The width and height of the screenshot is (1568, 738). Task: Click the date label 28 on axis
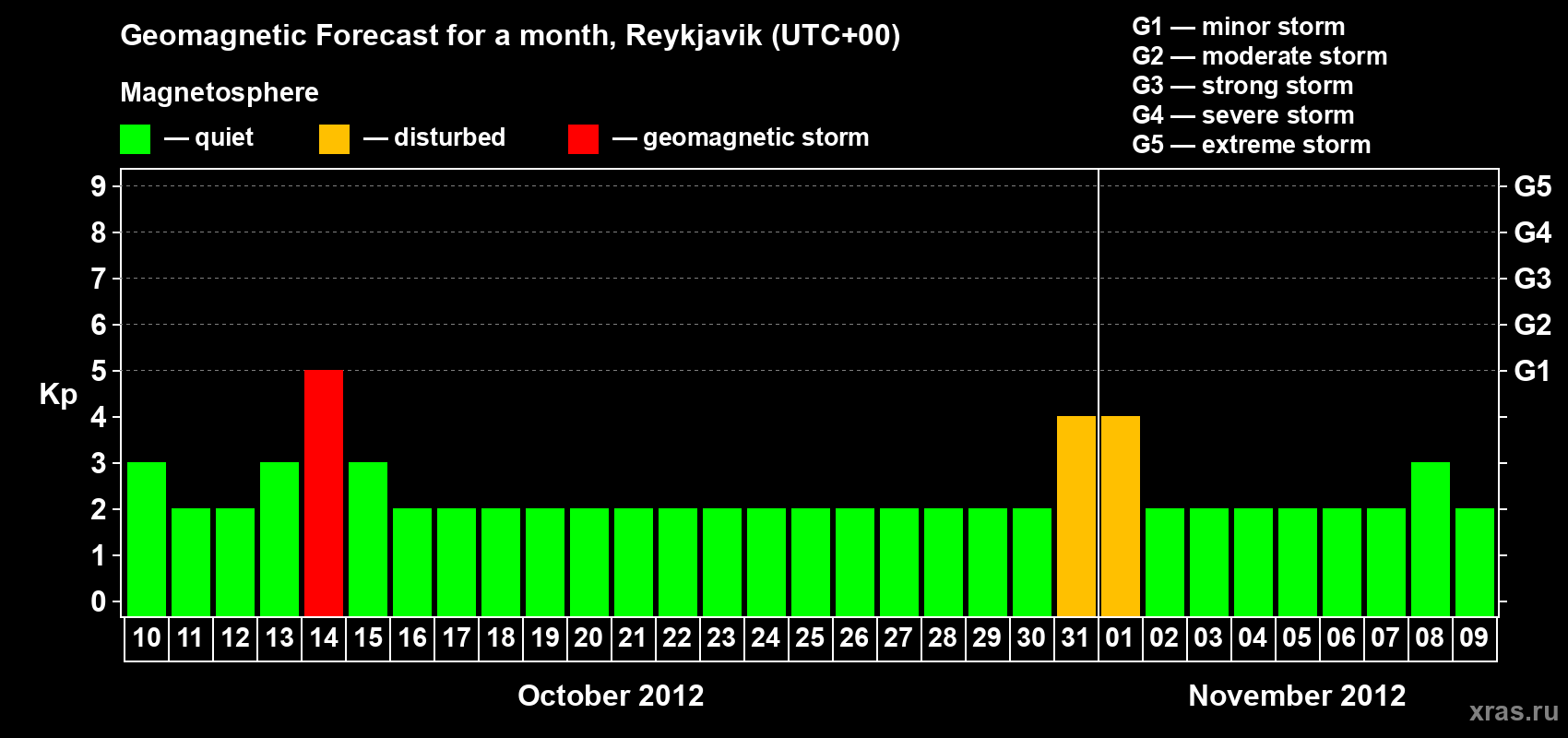[x=943, y=637]
